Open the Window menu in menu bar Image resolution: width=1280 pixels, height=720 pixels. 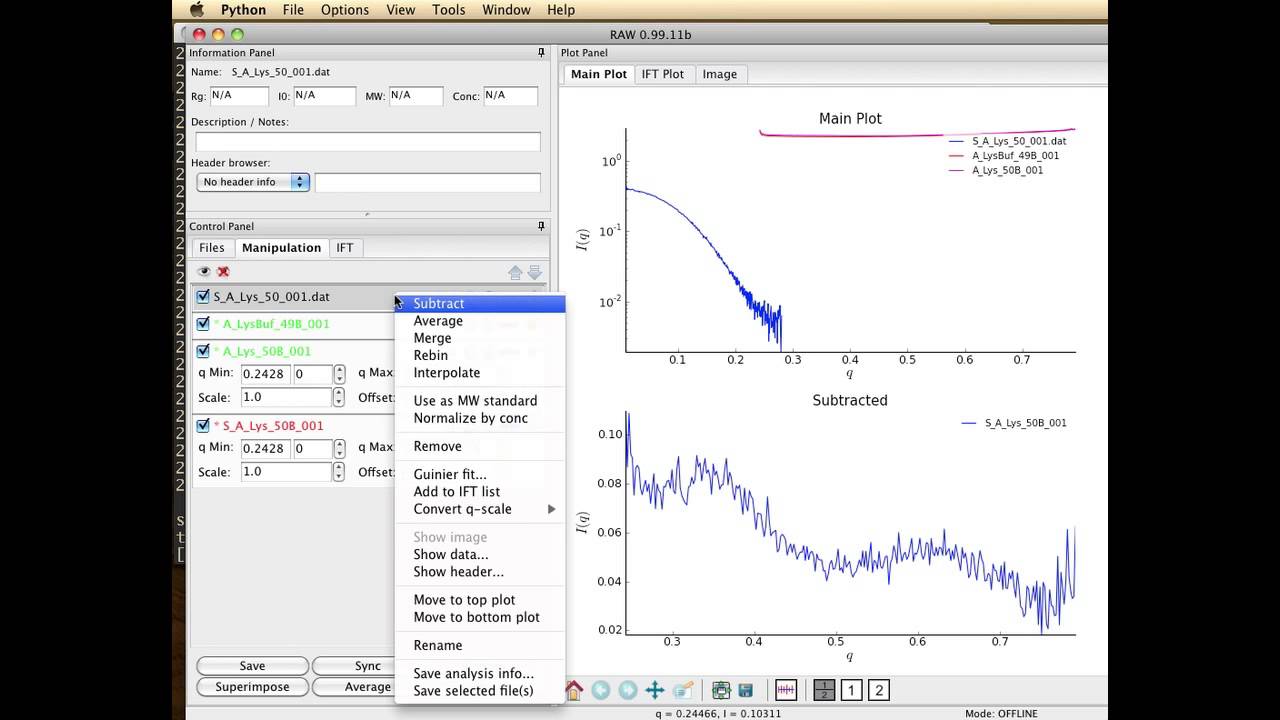click(506, 10)
